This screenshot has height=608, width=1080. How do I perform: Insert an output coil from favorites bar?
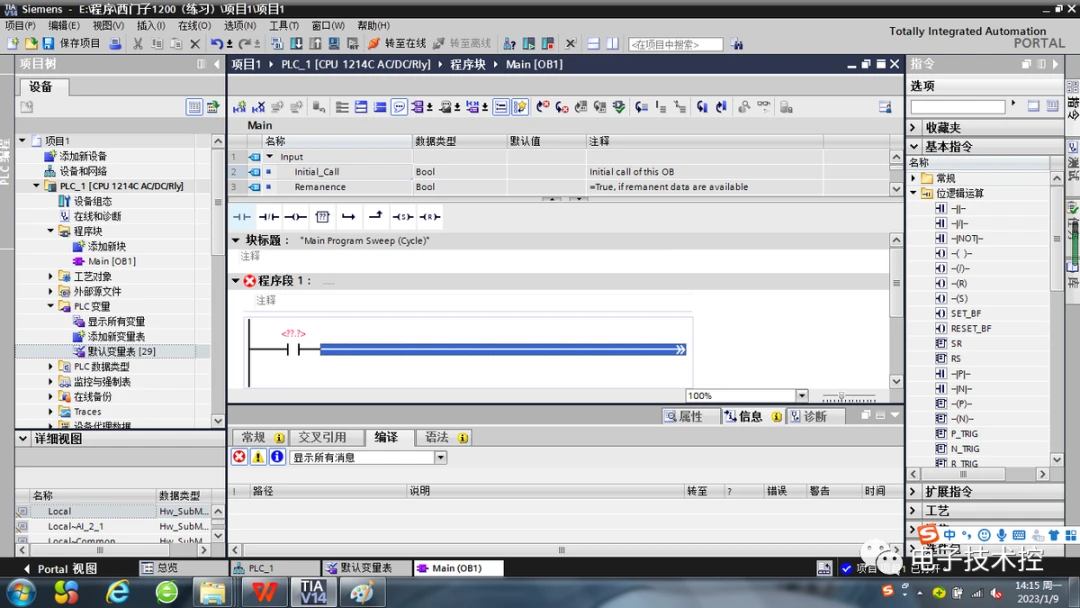pos(295,217)
